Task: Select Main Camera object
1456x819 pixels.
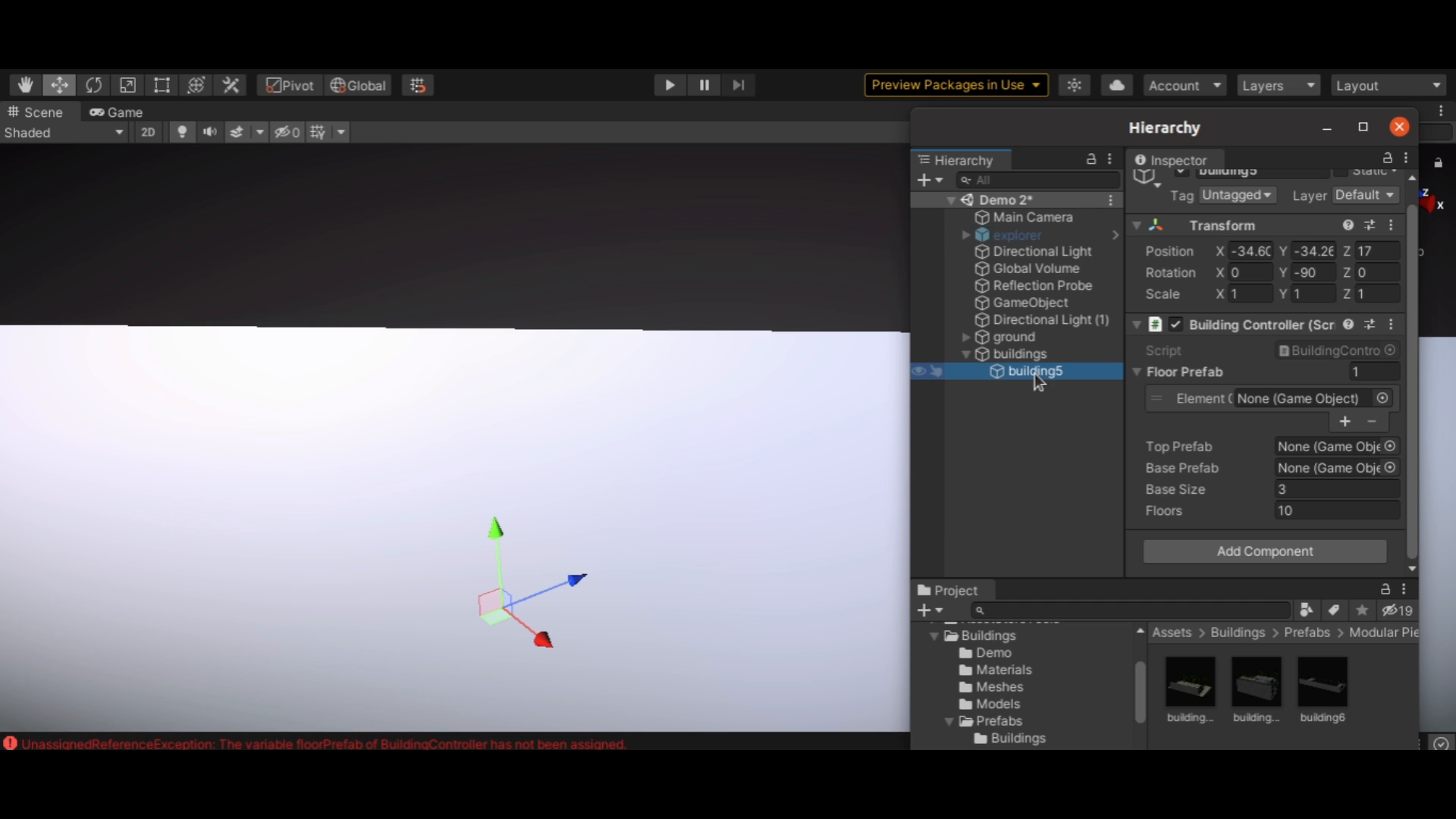Action: click(1033, 217)
